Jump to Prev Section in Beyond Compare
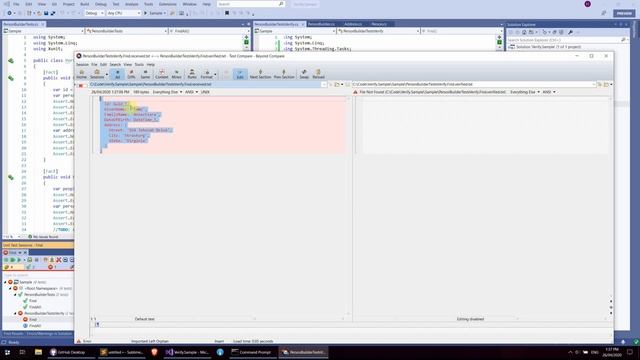Screen dimensions: 640x360 tap(284, 74)
